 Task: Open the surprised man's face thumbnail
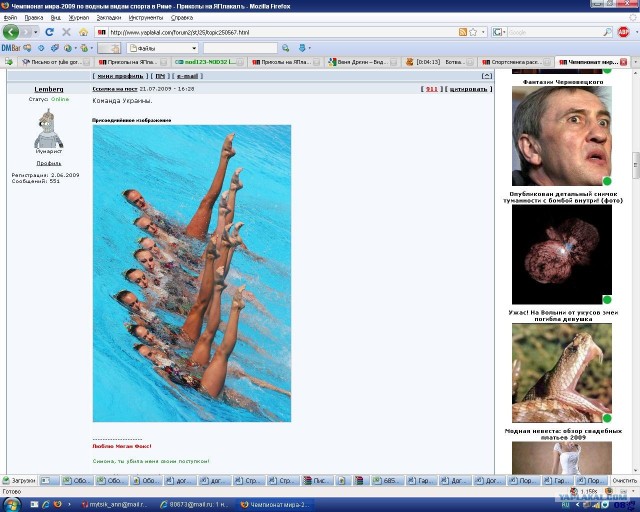pyautogui.click(x=562, y=136)
